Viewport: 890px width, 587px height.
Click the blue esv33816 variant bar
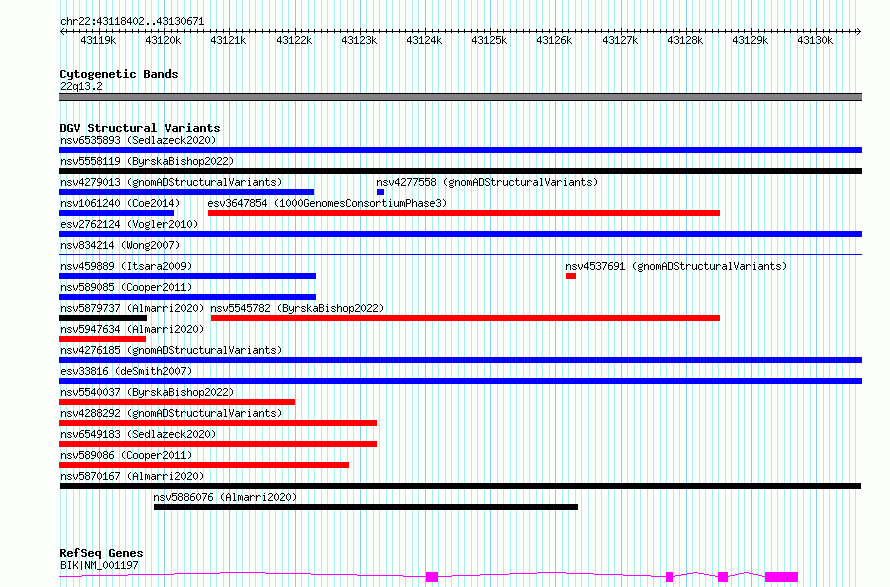tap(460, 381)
